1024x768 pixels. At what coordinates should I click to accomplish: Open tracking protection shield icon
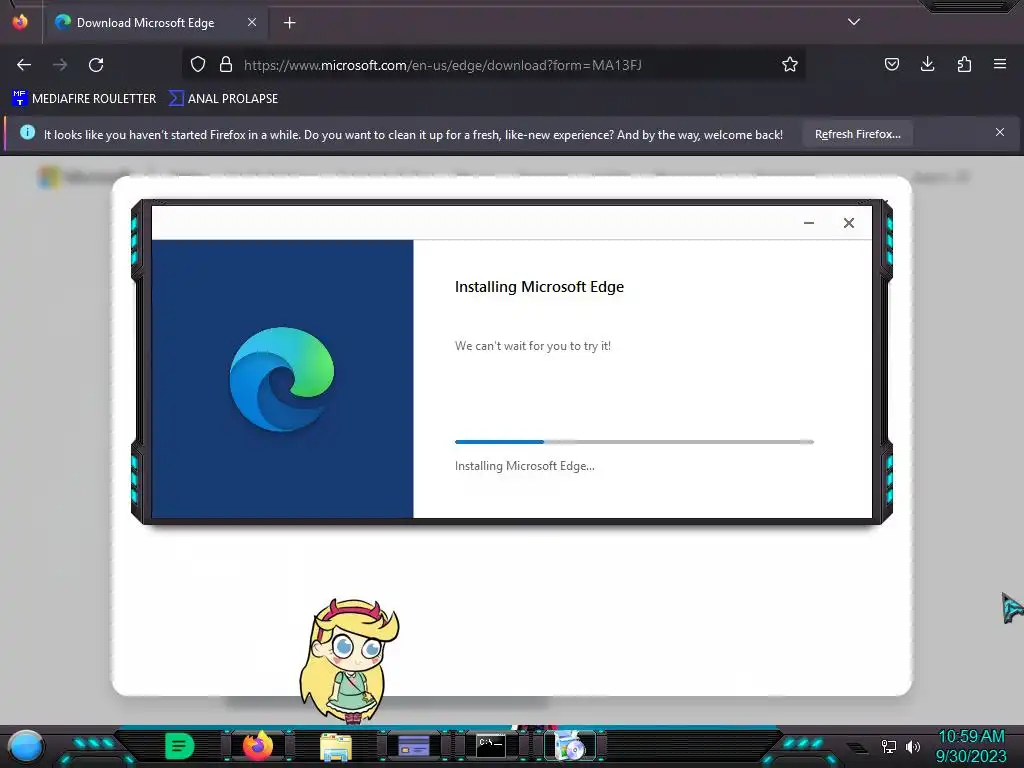click(x=198, y=64)
